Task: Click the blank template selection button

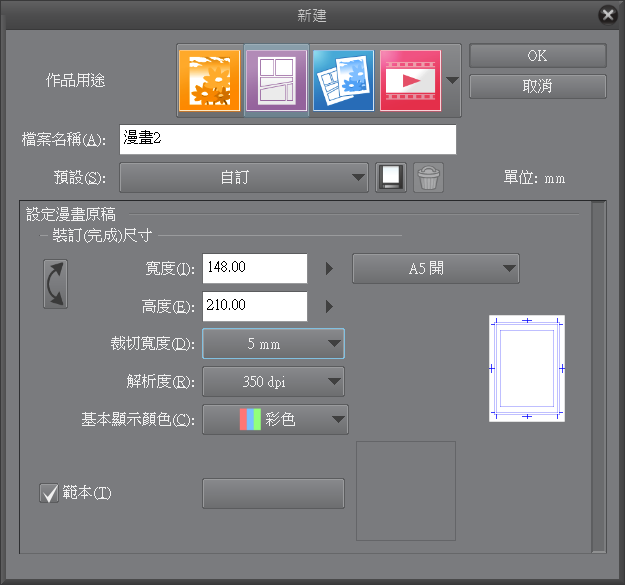Action: point(273,494)
